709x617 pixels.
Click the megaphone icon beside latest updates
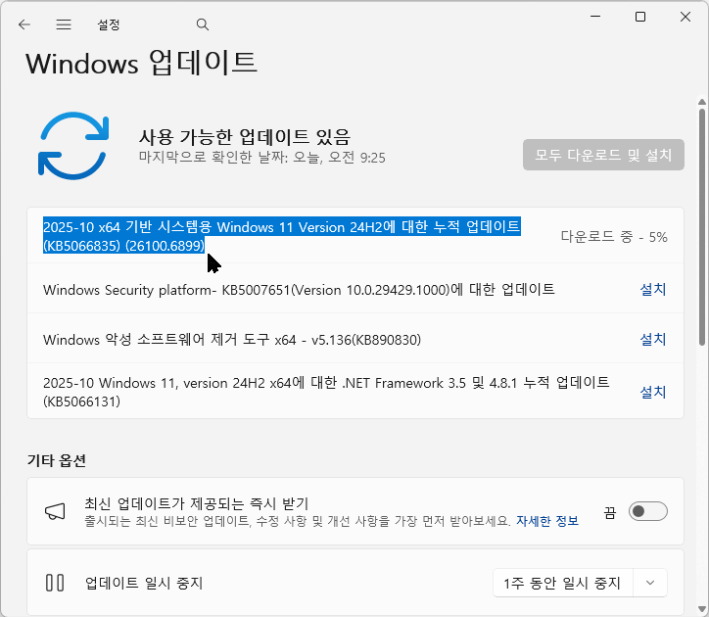pyautogui.click(x=55, y=512)
